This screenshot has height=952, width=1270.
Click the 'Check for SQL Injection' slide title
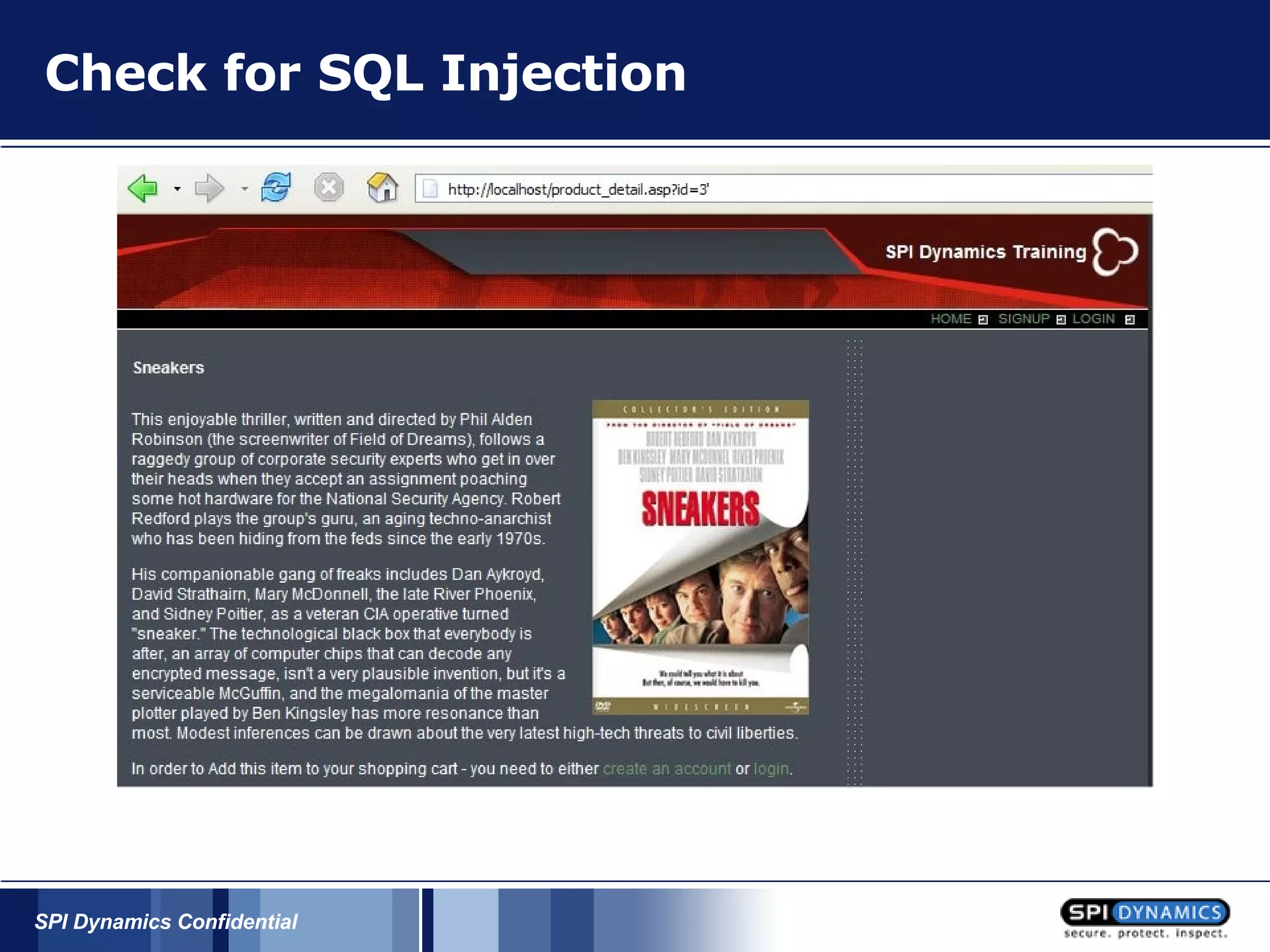pos(366,73)
